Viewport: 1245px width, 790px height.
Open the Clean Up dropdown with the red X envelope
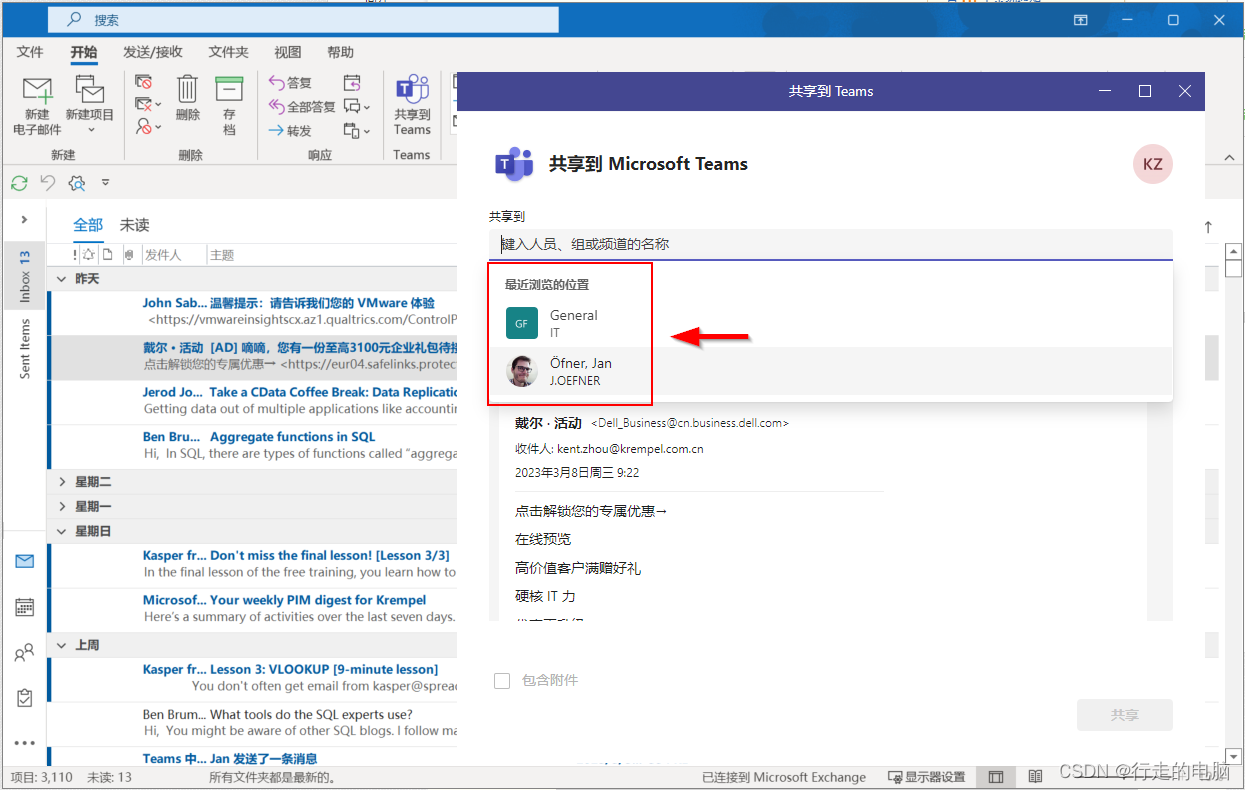[148, 105]
